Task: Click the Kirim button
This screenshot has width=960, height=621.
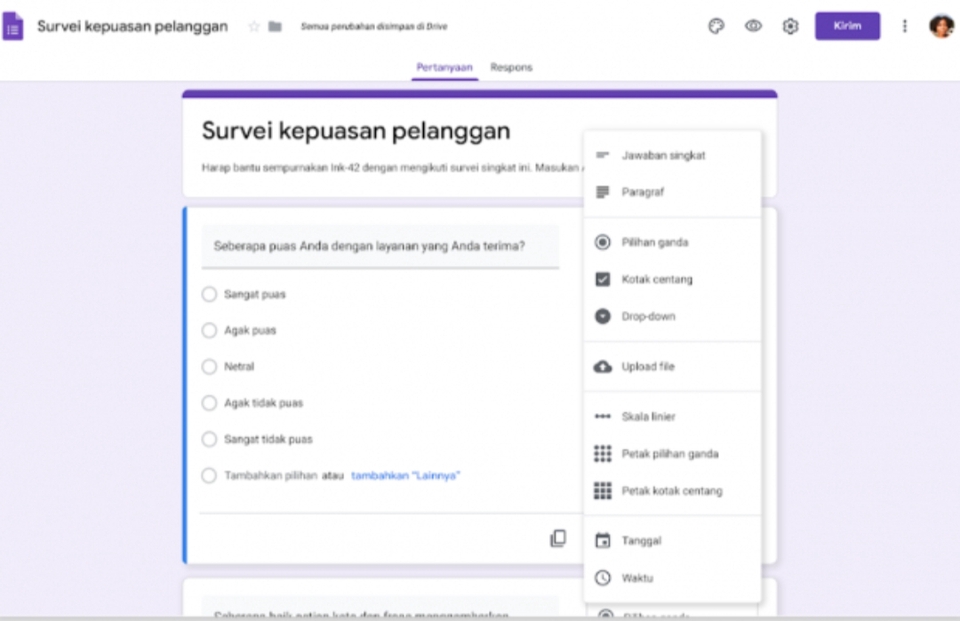Action: point(847,26)
